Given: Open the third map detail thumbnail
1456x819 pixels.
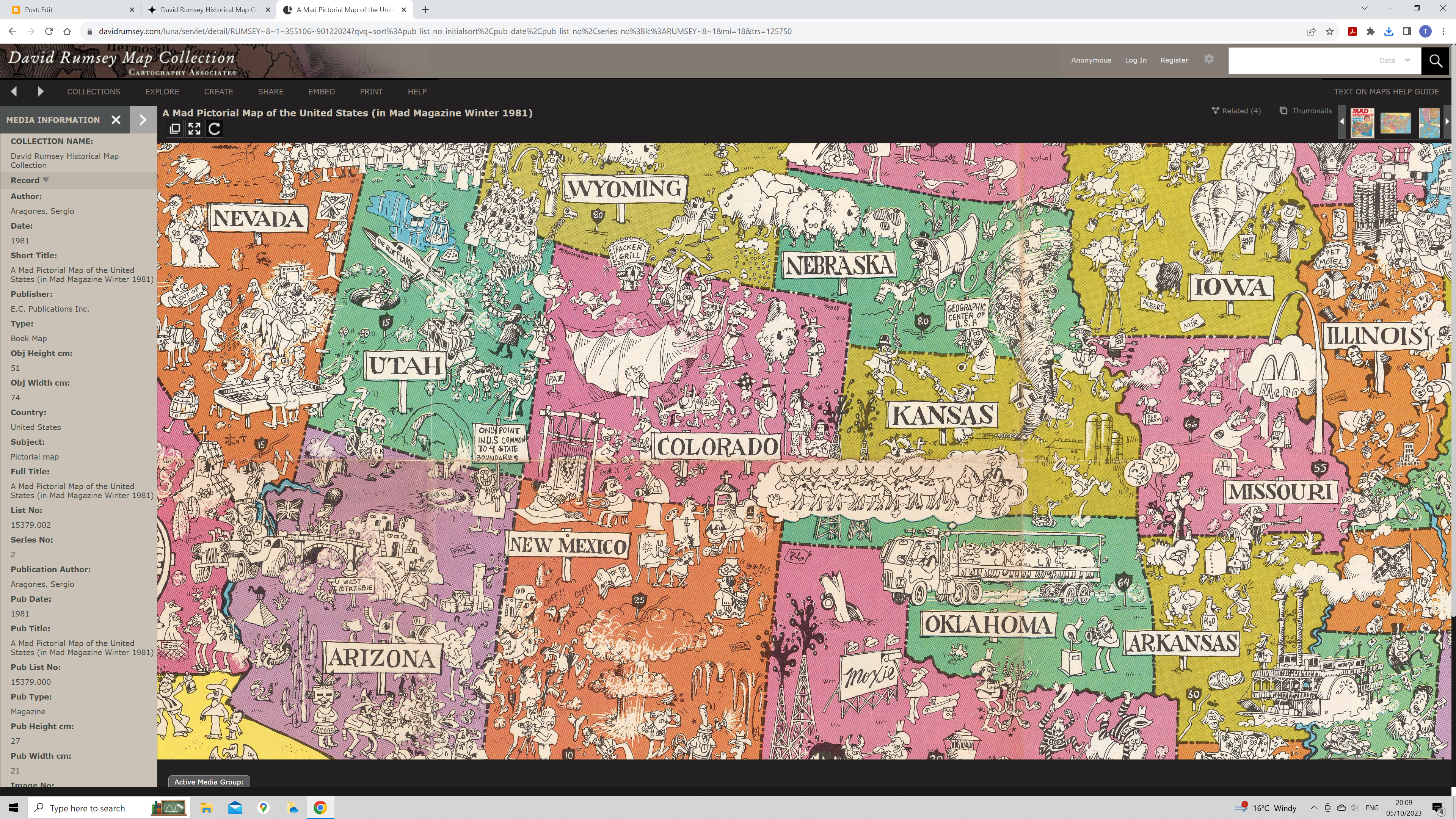Looking at the screenshot, I should tap(1429, 122).
